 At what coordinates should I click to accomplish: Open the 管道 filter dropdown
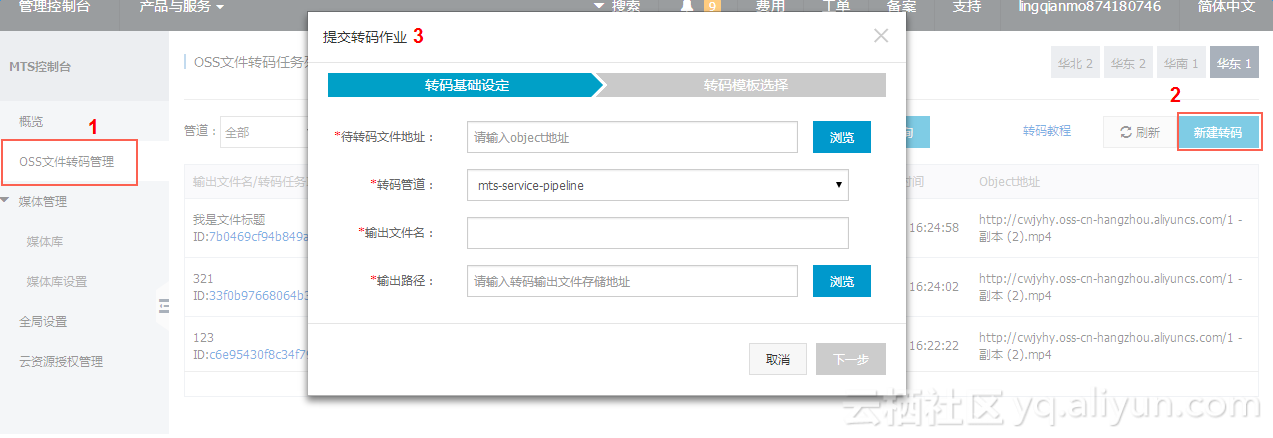point(264,131)
